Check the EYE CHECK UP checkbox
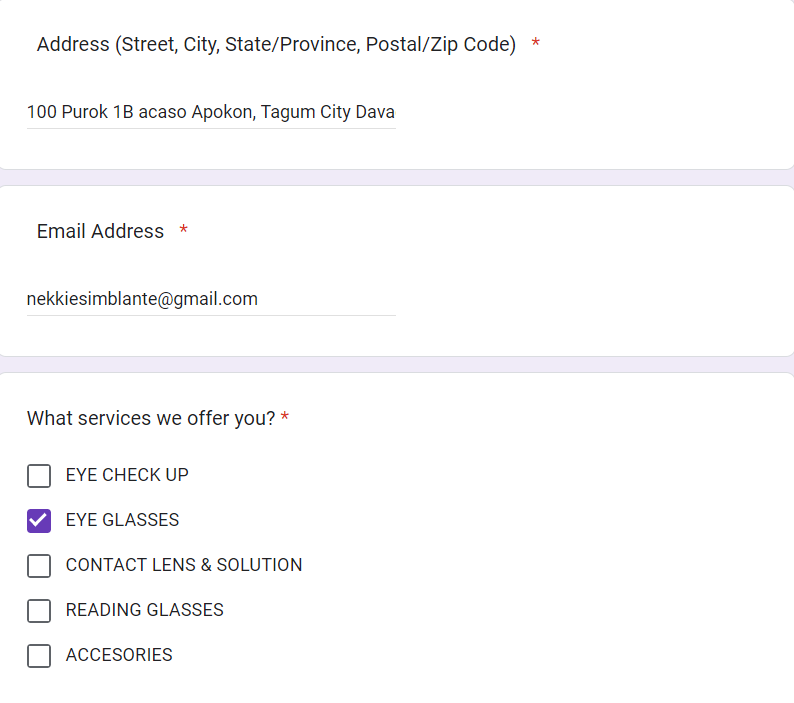Viewport: 794px width, 703px height. click(39, 476)
